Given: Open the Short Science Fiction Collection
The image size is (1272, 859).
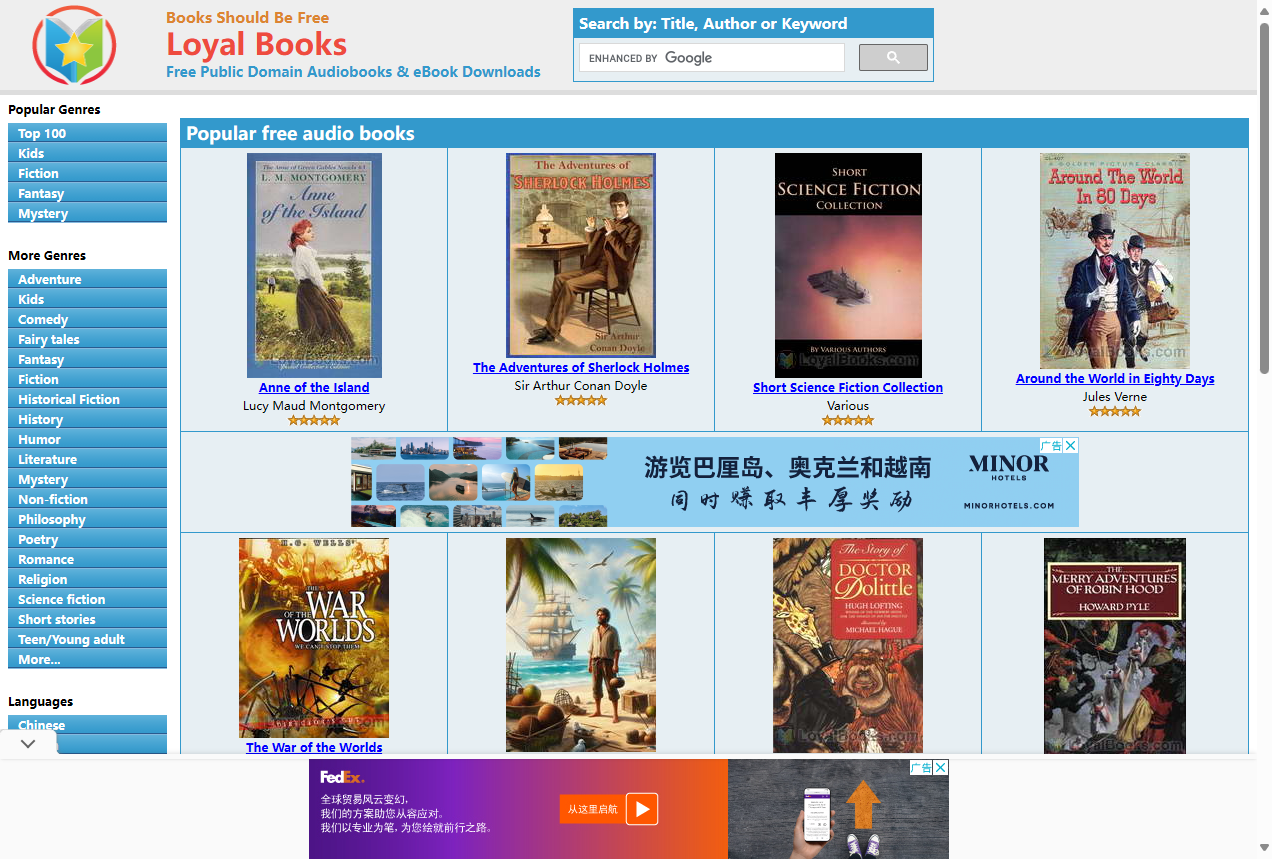Looking at the screenshot, I should click(848, 387).
